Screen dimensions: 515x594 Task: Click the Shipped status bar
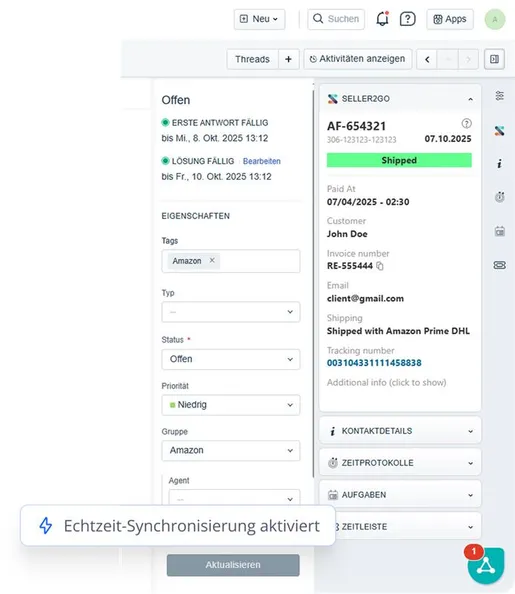[399, 160]
